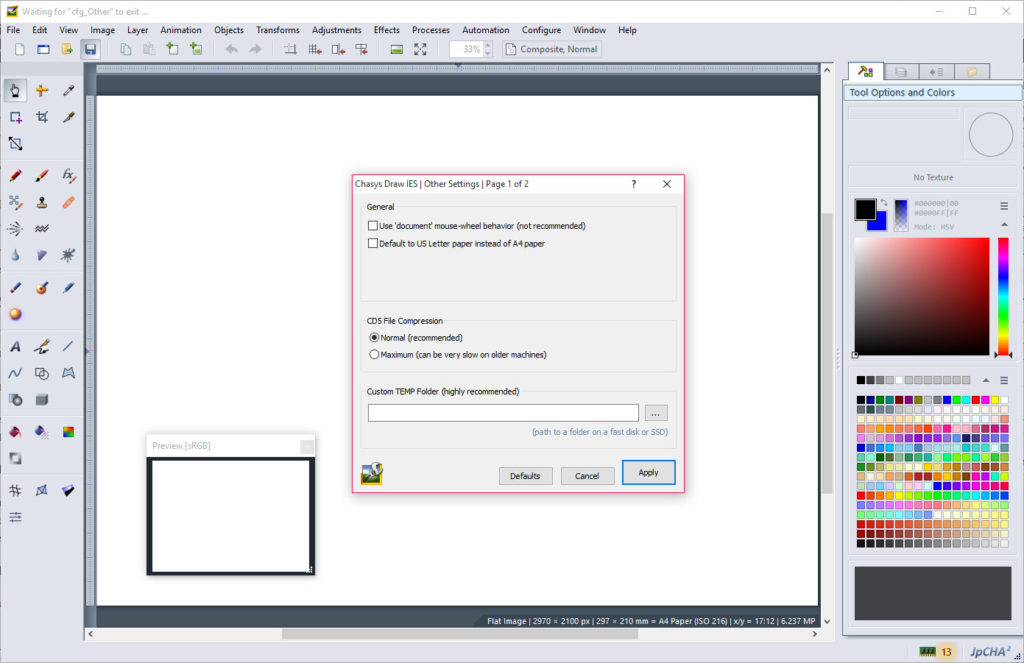1024x663 pixels.
Task: Click the black foreground color swatch
Action: [865, 209]
